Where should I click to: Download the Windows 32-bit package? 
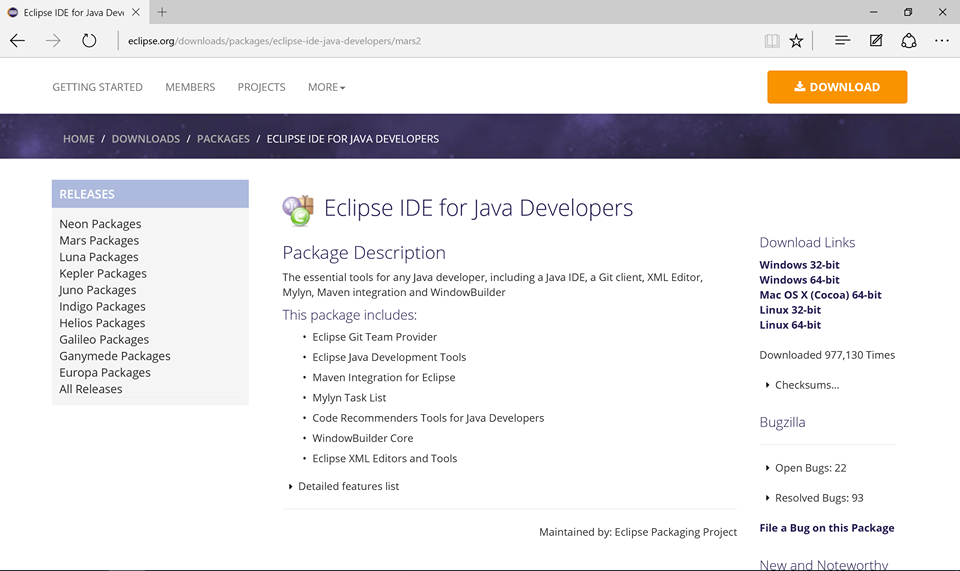[799, 265]
